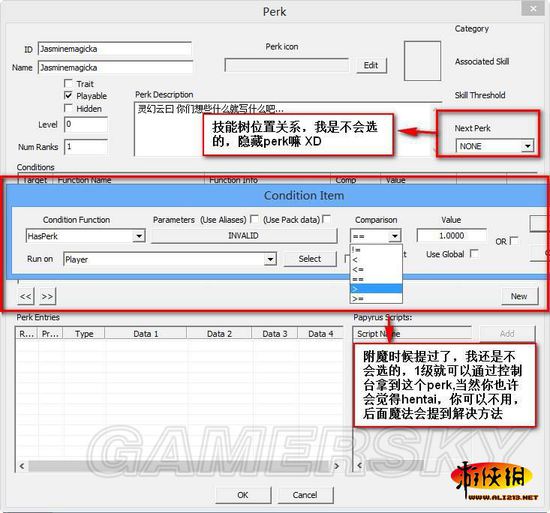Click the Add script button
Screen dimensions: 550x513
[507, 333]
